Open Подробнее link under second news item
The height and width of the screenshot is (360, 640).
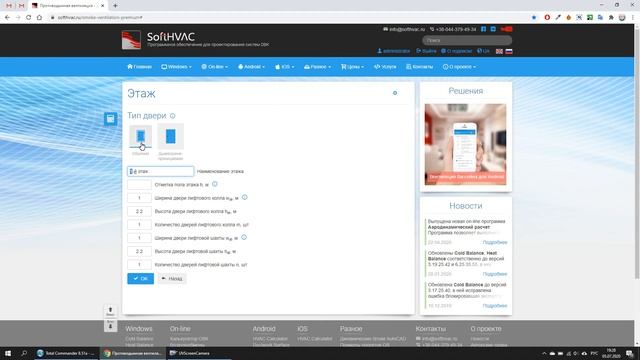tap(495, 274)
